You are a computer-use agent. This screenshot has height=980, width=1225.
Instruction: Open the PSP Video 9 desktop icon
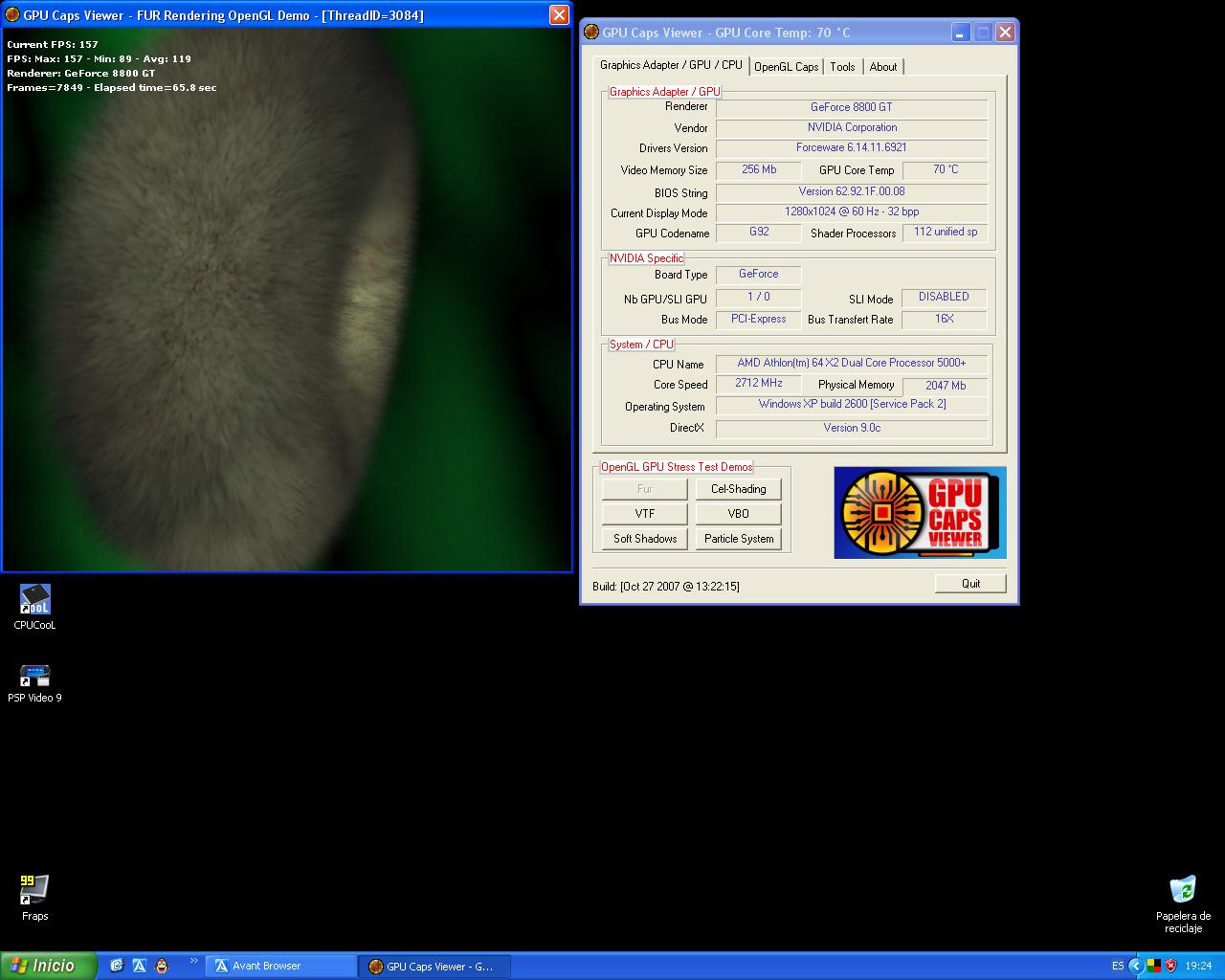tap(34, 676)
